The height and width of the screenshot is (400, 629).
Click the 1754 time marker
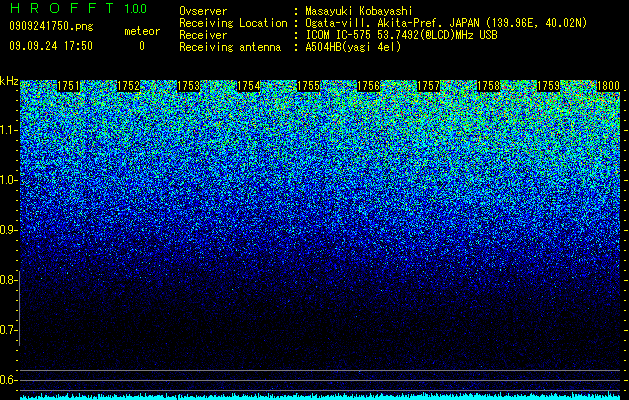249,86
